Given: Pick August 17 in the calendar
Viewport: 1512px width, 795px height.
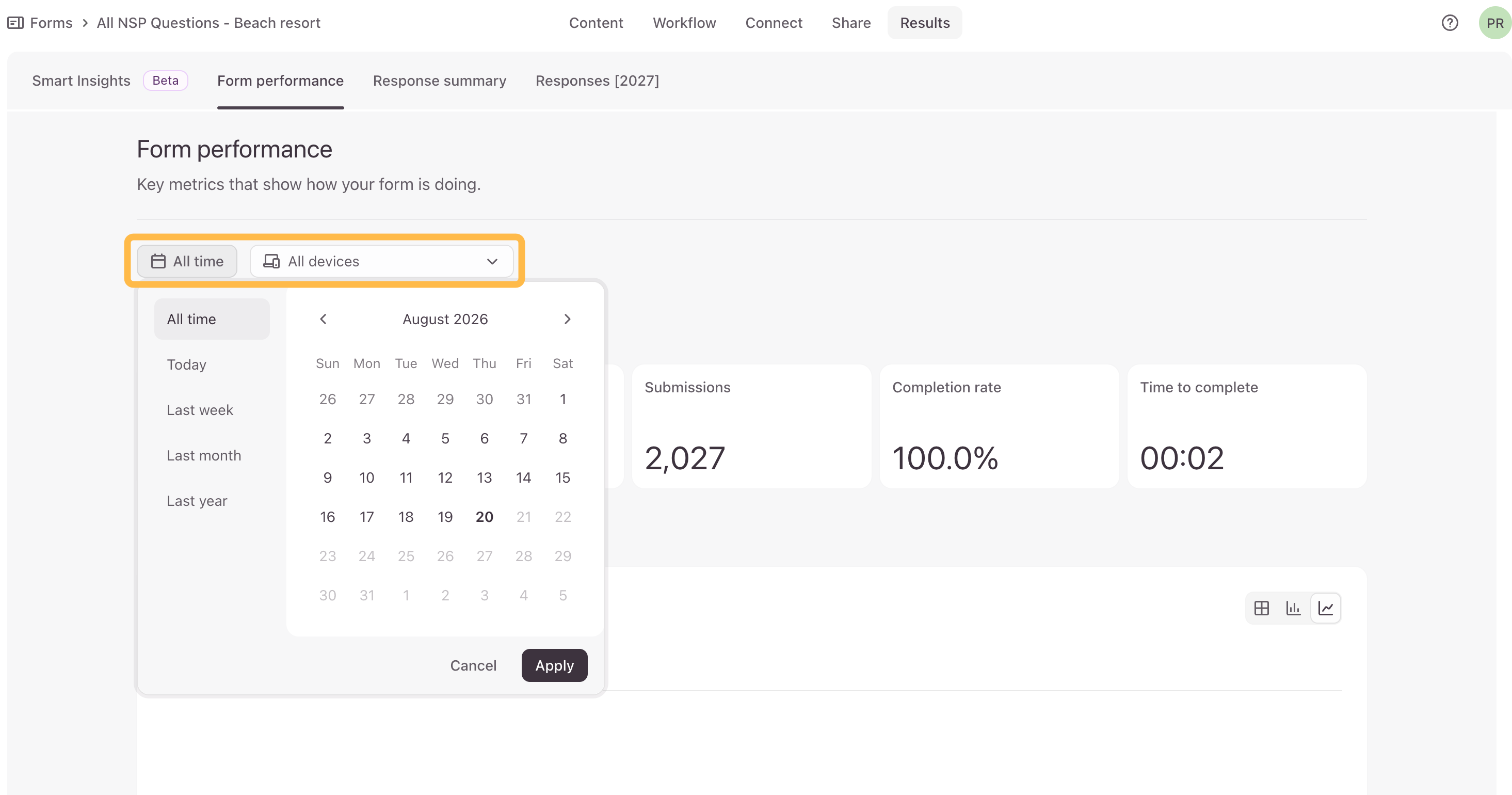Looking at the screenshot, I should coord(367,517).
